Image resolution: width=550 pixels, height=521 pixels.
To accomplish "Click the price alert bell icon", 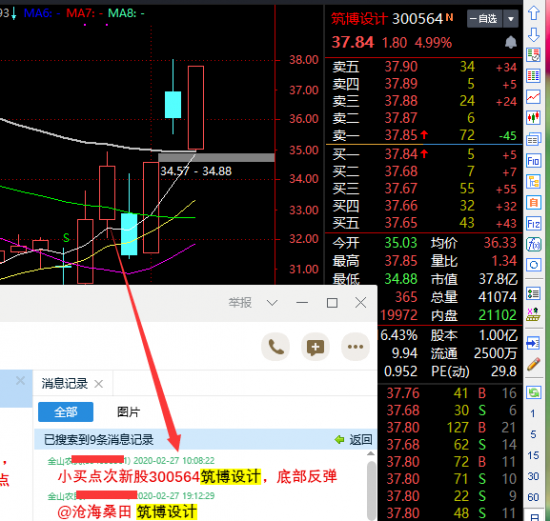I will 511,42.
